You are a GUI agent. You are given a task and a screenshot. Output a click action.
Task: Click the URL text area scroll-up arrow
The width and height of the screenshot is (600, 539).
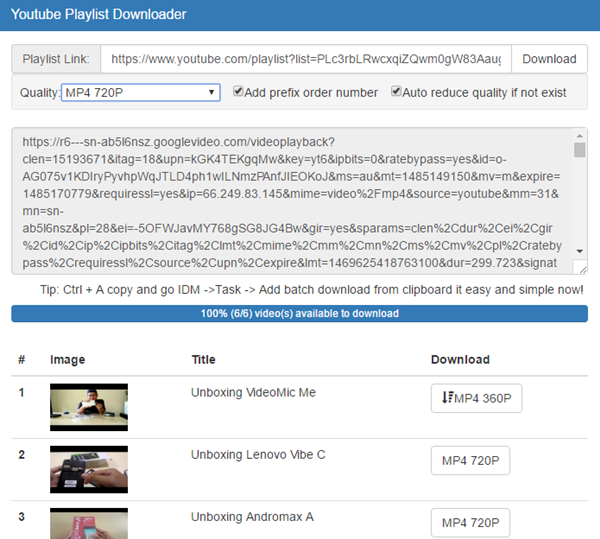click(580, 135)
